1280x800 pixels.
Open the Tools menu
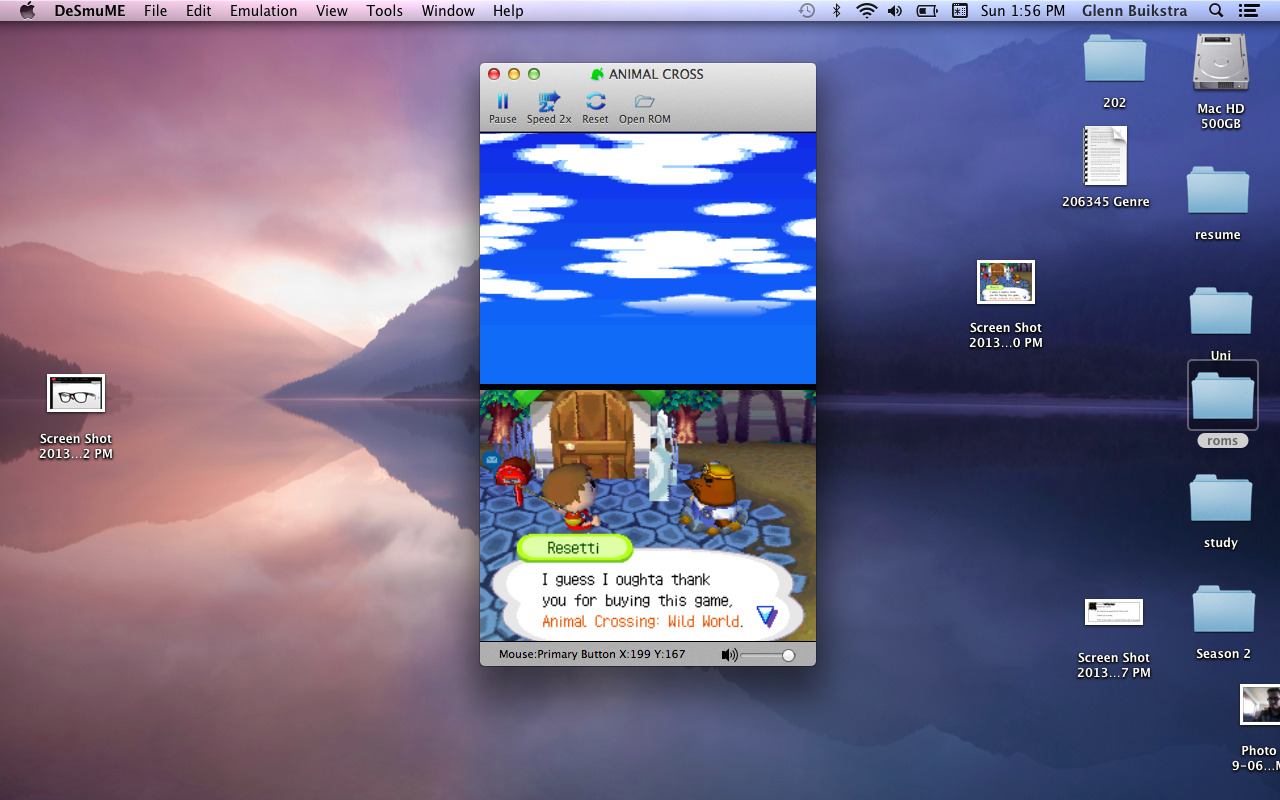384,11
